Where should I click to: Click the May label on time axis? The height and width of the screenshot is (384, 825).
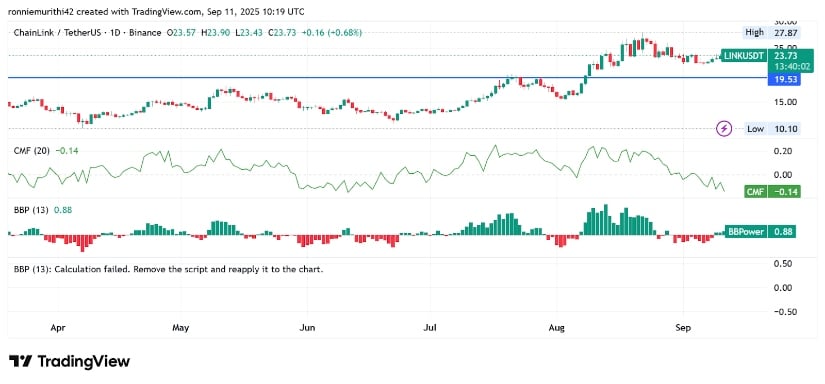coord(180,328)
